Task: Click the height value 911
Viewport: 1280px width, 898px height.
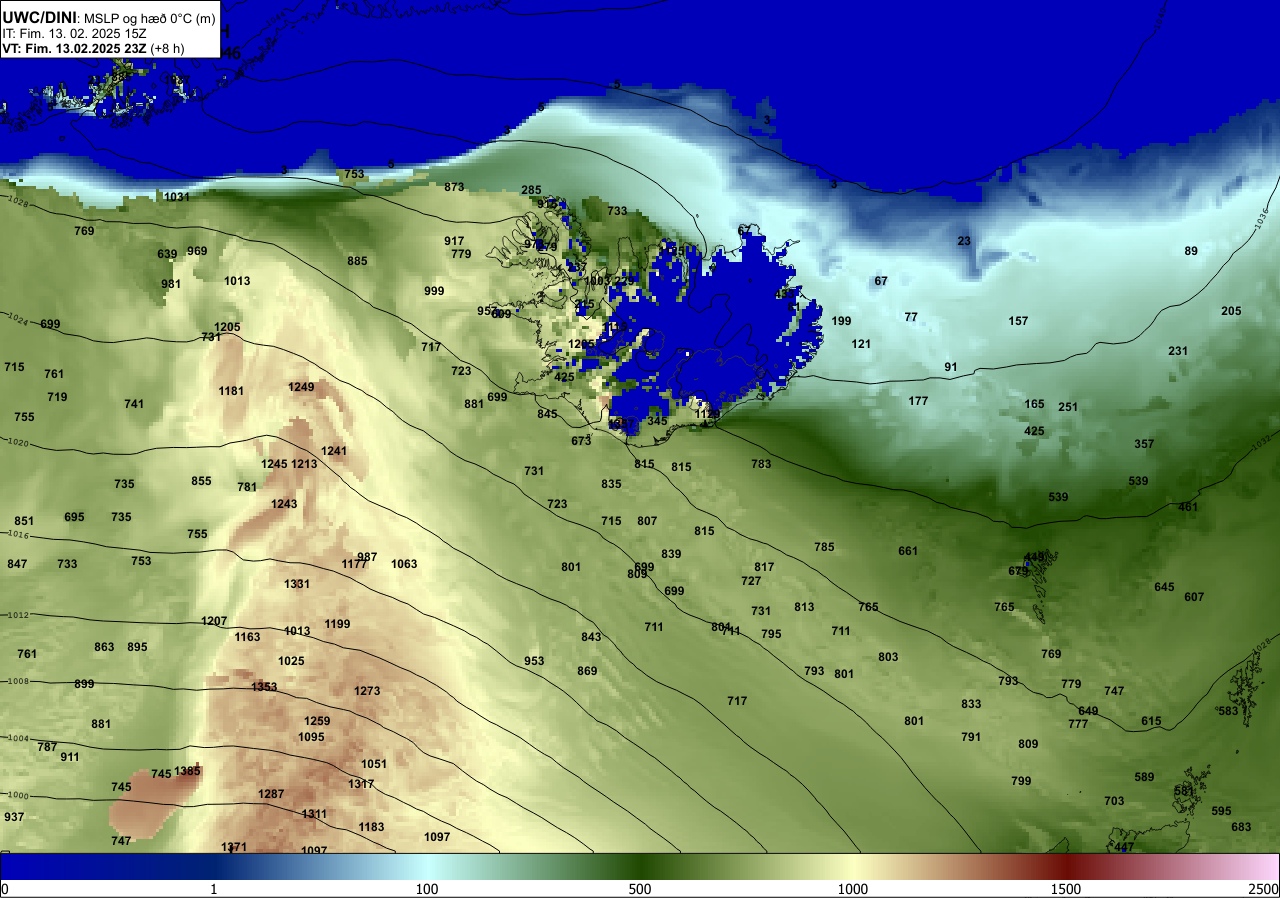Action: [x=70, y=757]
